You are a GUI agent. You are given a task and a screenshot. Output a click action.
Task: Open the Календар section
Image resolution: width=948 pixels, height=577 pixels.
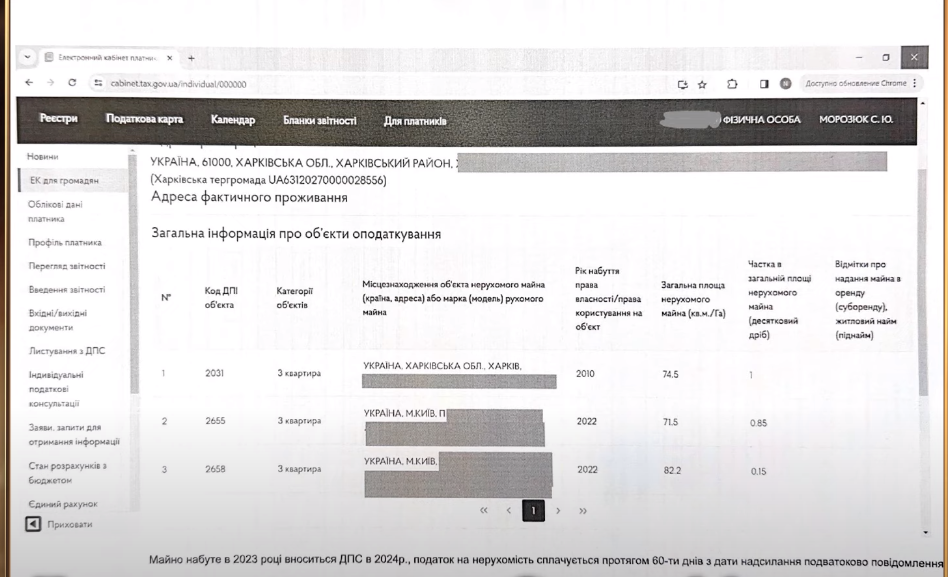(x=233, y=120)
